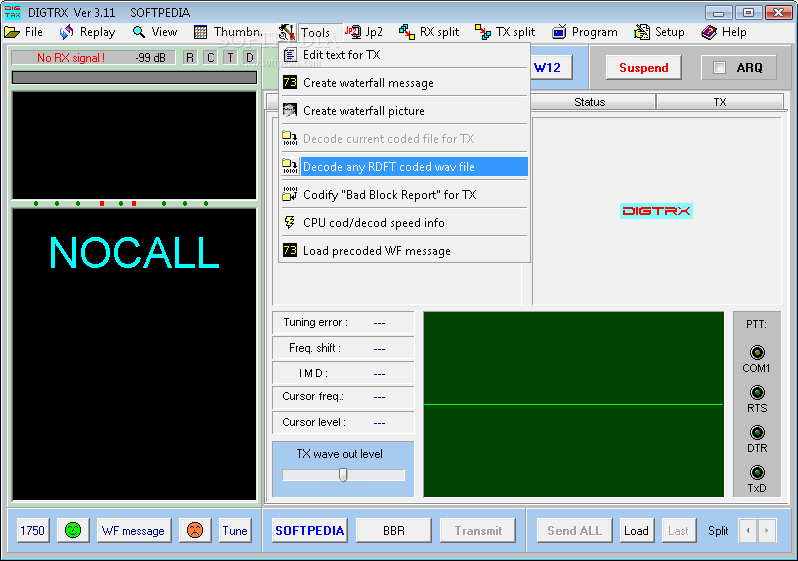Image resolution: width=798 pixels, height=561 pixels.
Task: Toggle the ARQ checkbox
Action: point(719,67)
